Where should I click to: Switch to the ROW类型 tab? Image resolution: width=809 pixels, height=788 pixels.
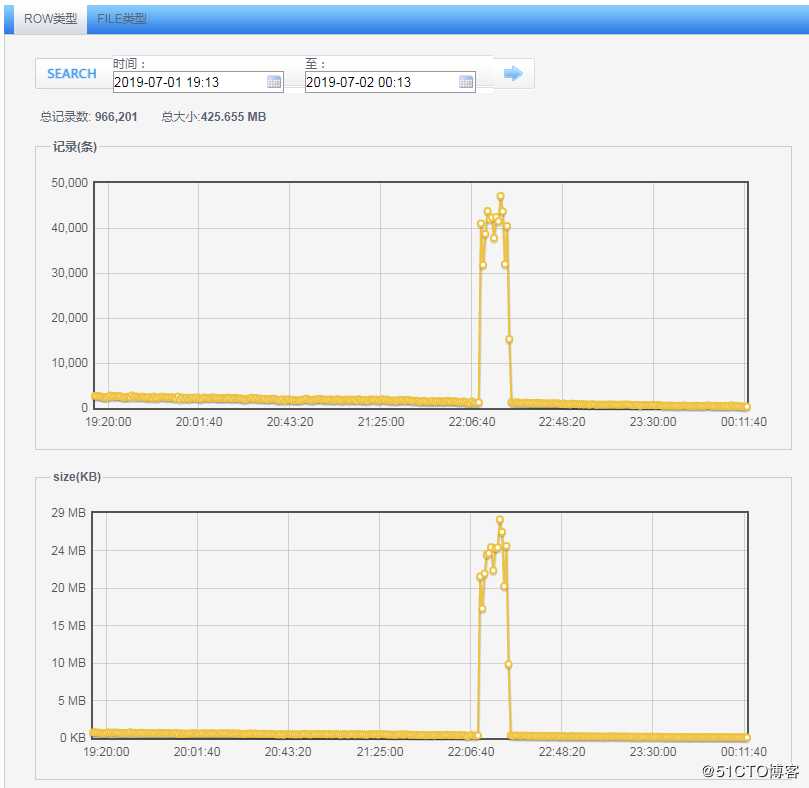(x=51, y=19)
